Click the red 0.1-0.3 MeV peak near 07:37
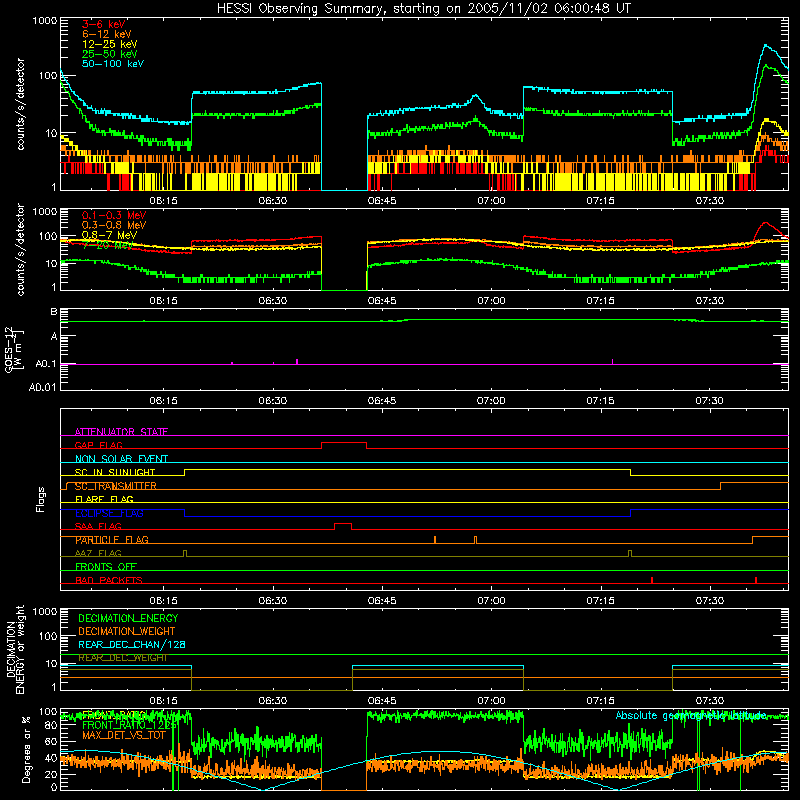The width and height of the screenshot is (800, 800). coord(764,223)
